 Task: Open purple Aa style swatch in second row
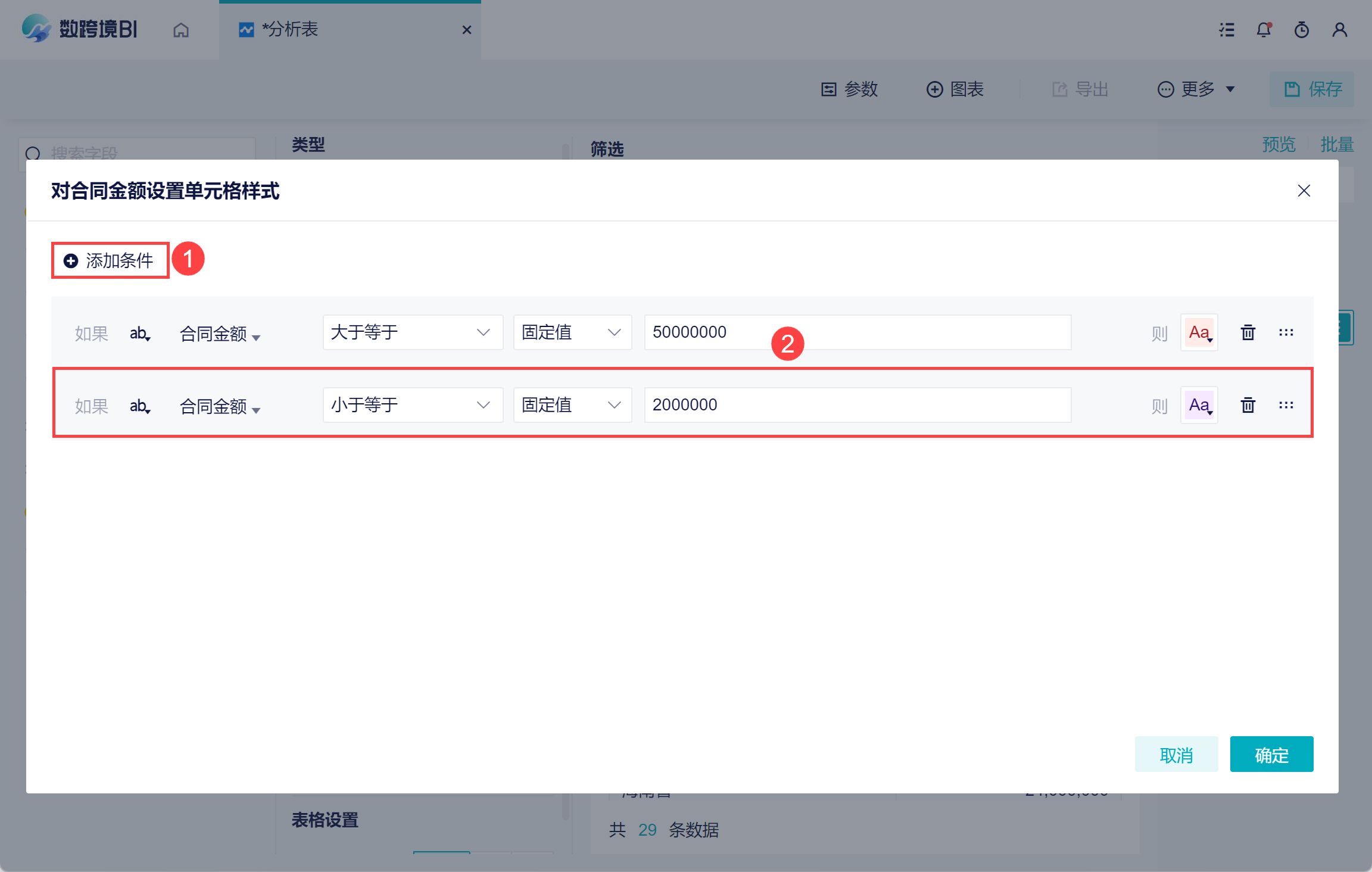coord(1199,405)
